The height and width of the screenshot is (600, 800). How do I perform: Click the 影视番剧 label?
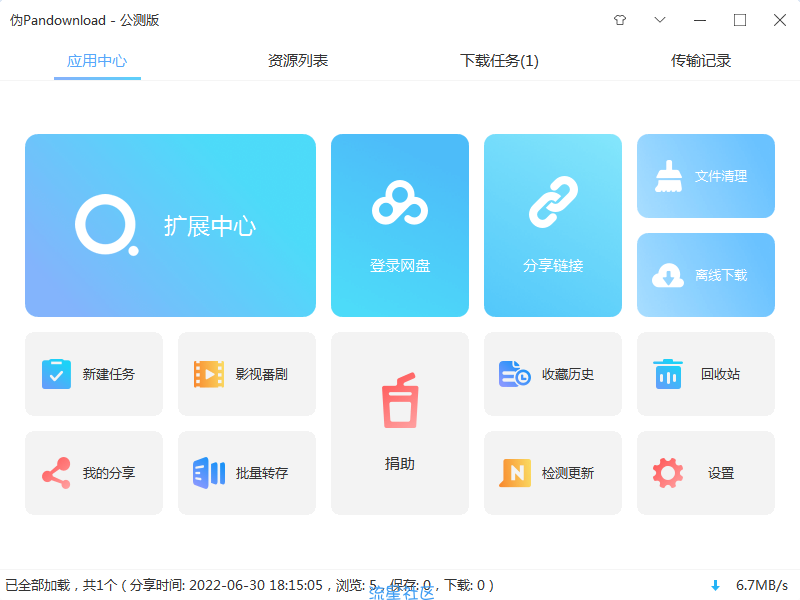click(x=262, y=374)
